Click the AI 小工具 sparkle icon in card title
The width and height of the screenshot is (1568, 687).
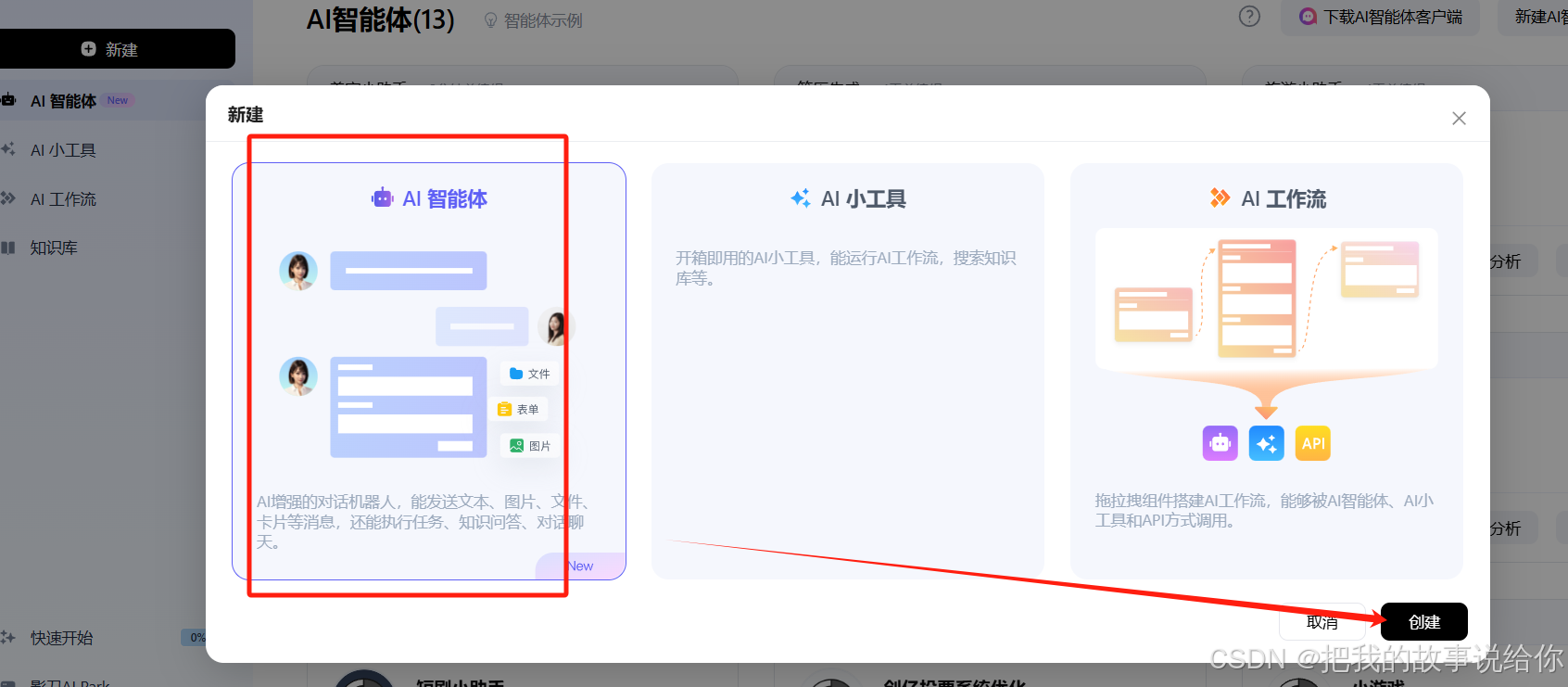pyautogui.click(x=801, y=197)
